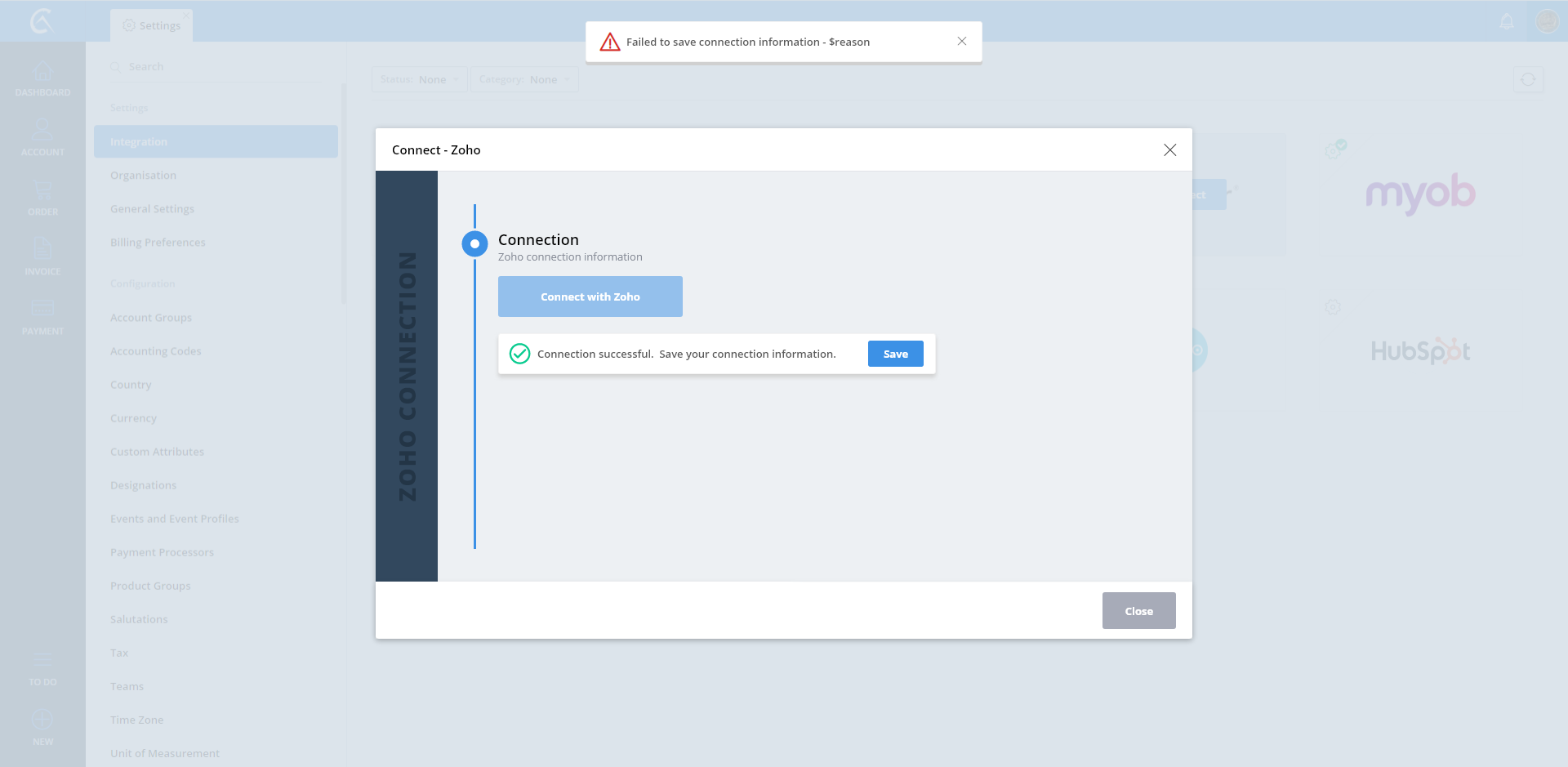The image size is (1568, 767).
Task: Click the Dashboard icon in sidebar
Action: (x=42, y=74)
